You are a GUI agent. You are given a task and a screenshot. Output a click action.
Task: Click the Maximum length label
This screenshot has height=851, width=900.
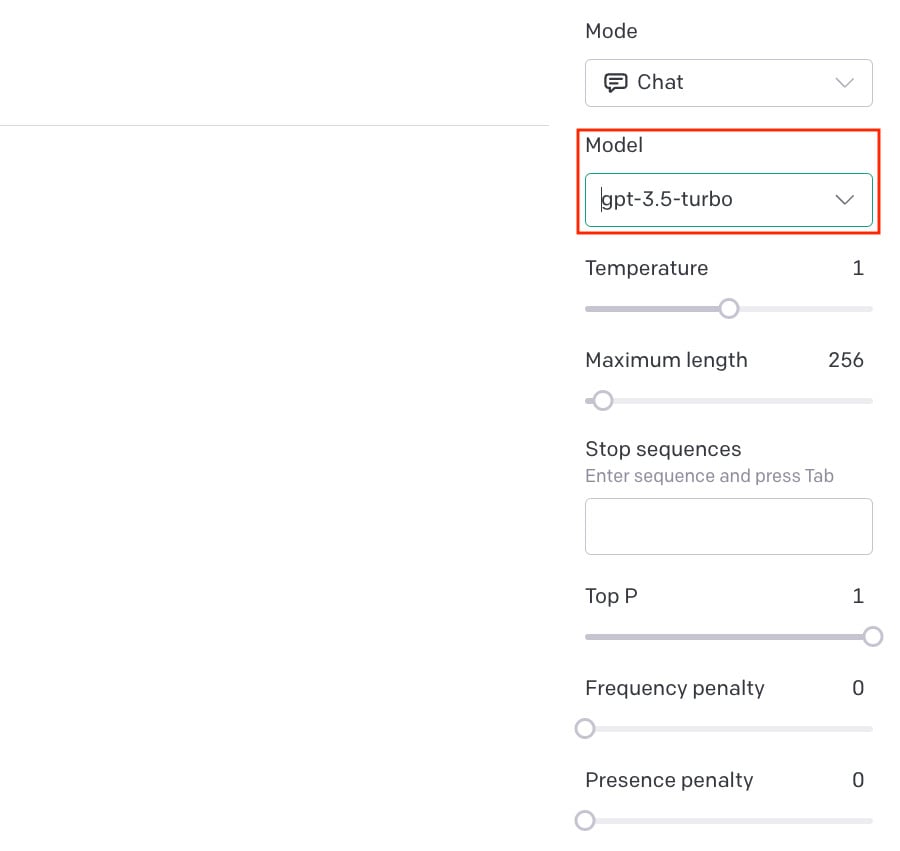pos(666,361)
